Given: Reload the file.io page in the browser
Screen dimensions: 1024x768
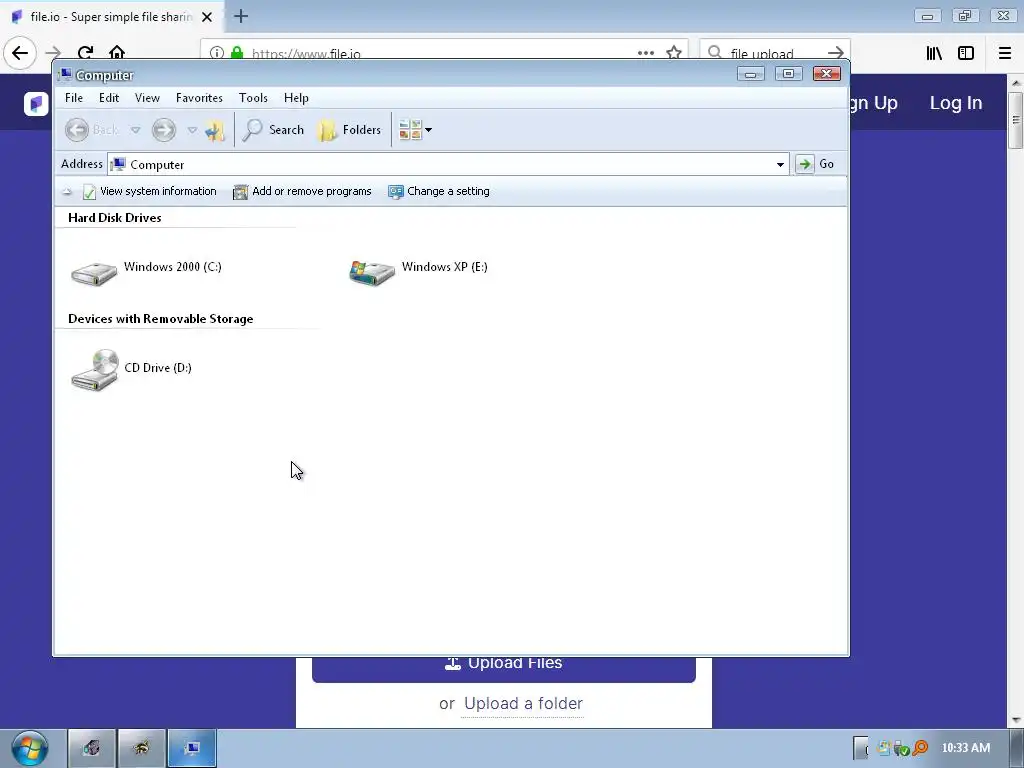Looking at the screenshot, I should click(x=86, y=53).
